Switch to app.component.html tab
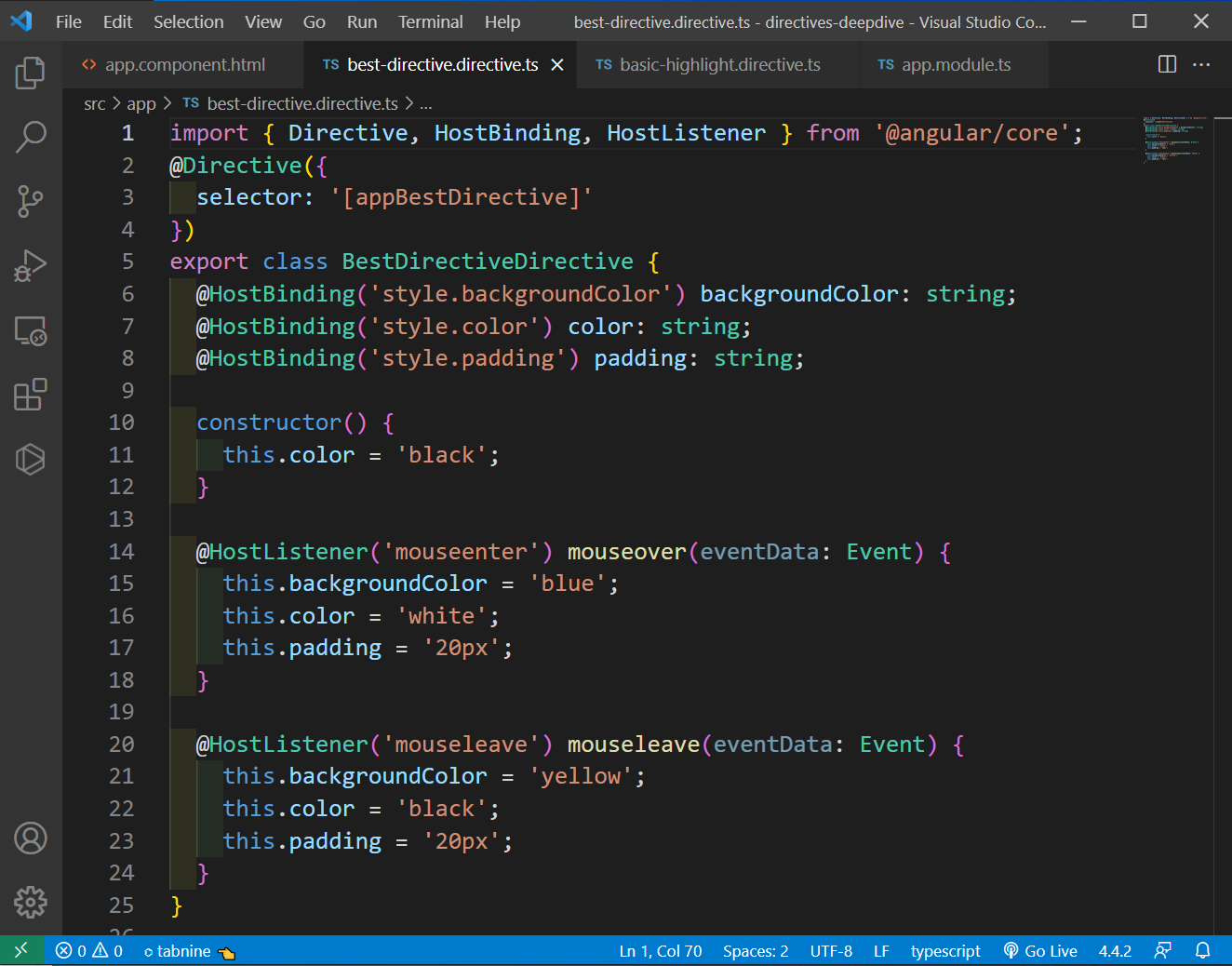This screenshot has height=966, width=1232. [183, 64]
